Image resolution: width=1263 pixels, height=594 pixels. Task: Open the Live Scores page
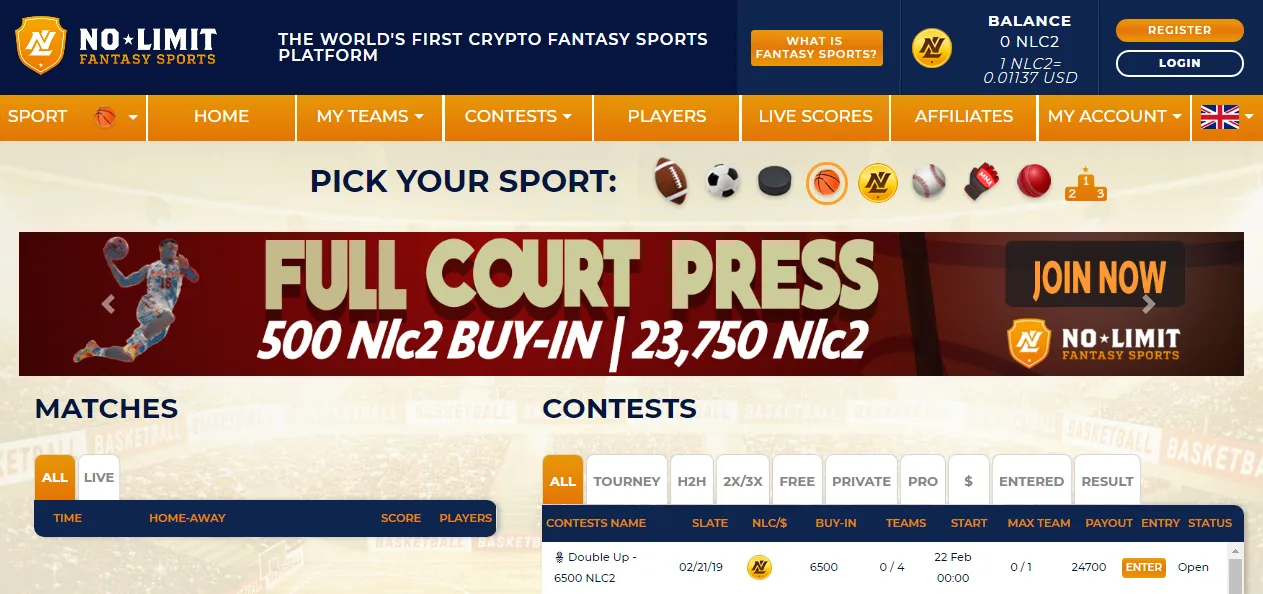pos(815,117)
